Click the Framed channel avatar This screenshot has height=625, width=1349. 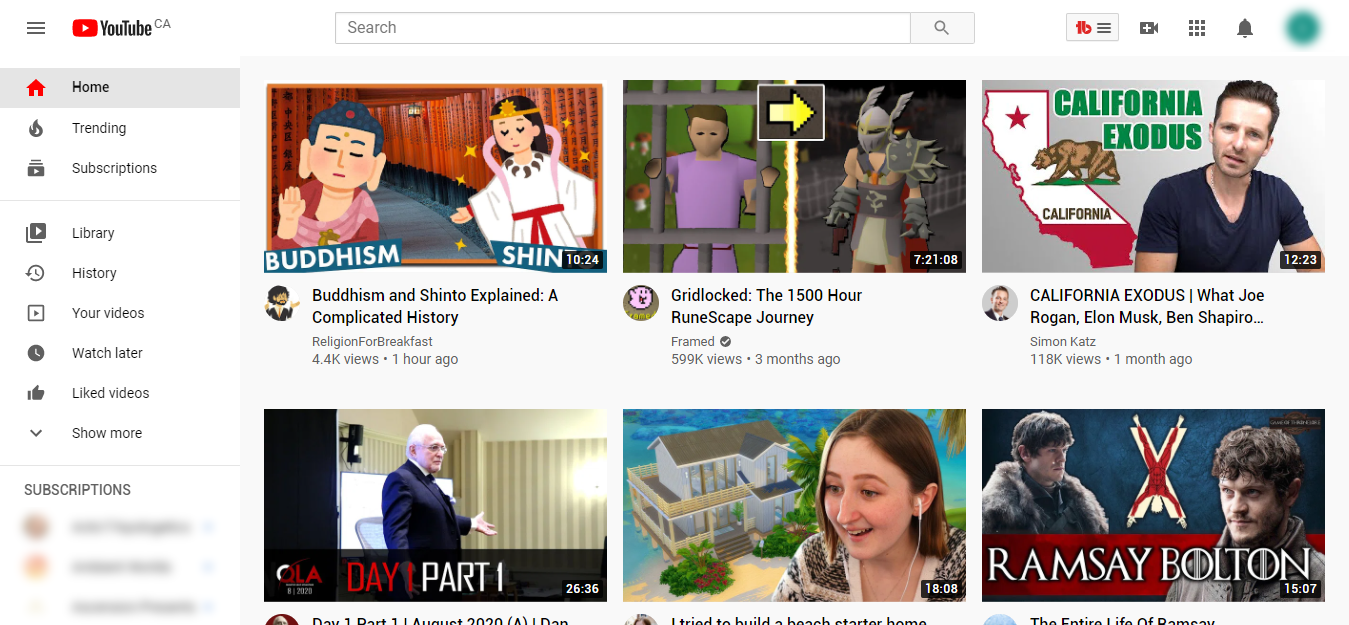[641, 303]
